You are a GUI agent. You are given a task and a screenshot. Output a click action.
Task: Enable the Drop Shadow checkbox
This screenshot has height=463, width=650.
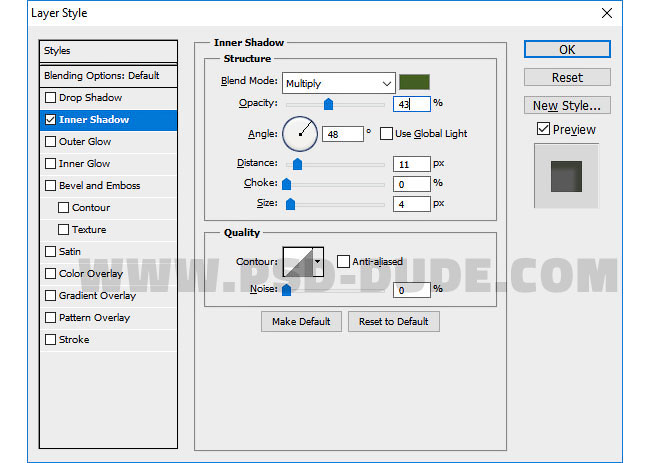point(50,98)
